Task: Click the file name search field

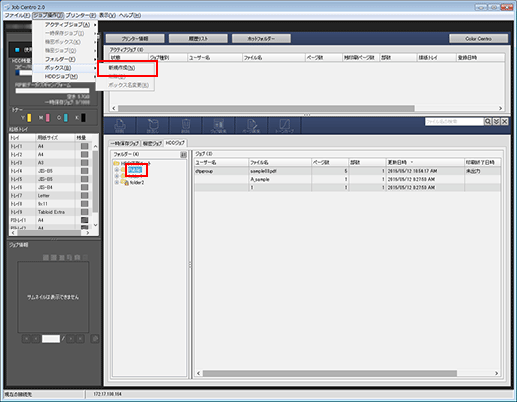Action: (x=454, y=122)
